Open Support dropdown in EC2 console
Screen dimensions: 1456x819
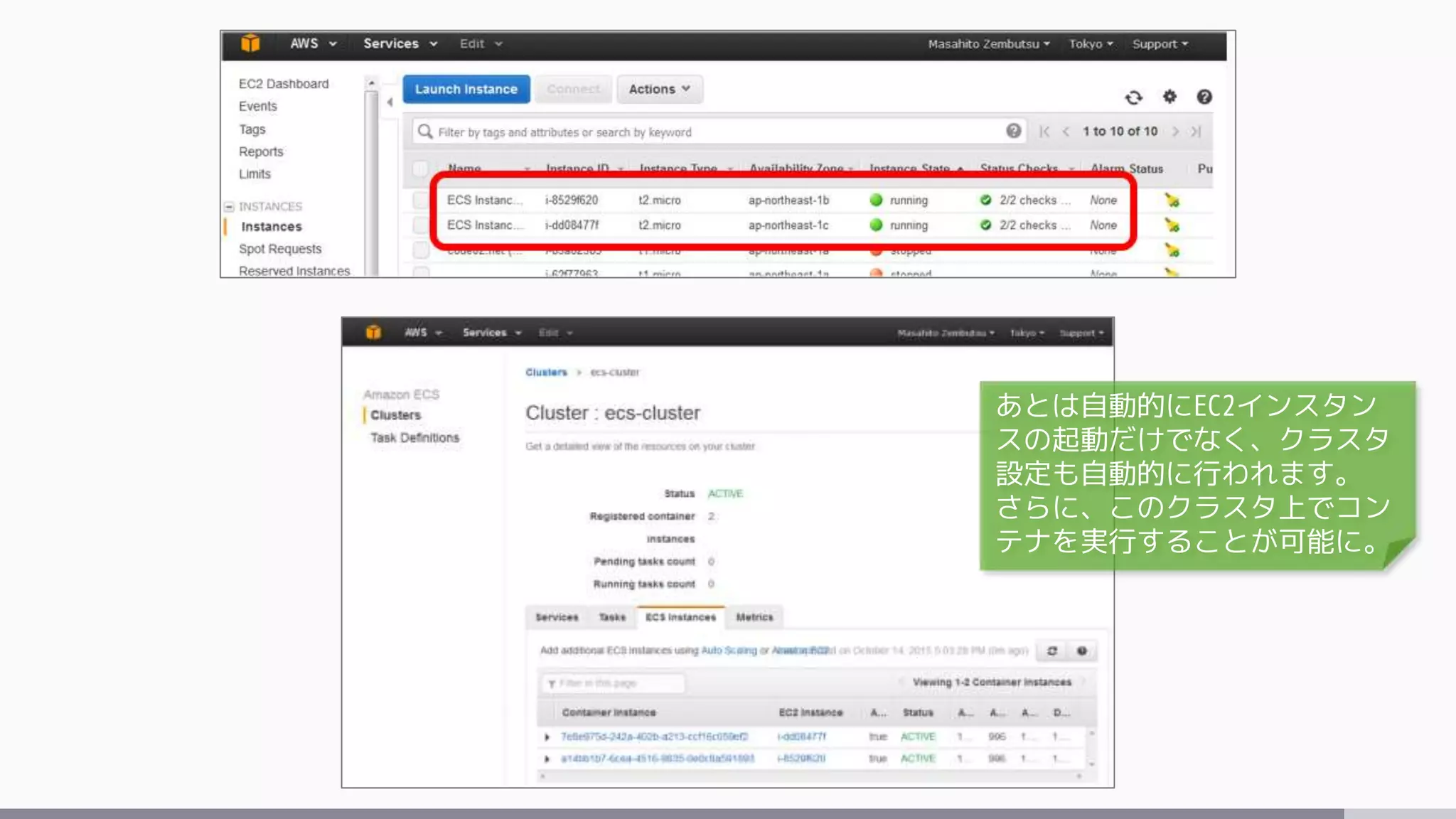pyautogui.click(x=1160, y=44)
